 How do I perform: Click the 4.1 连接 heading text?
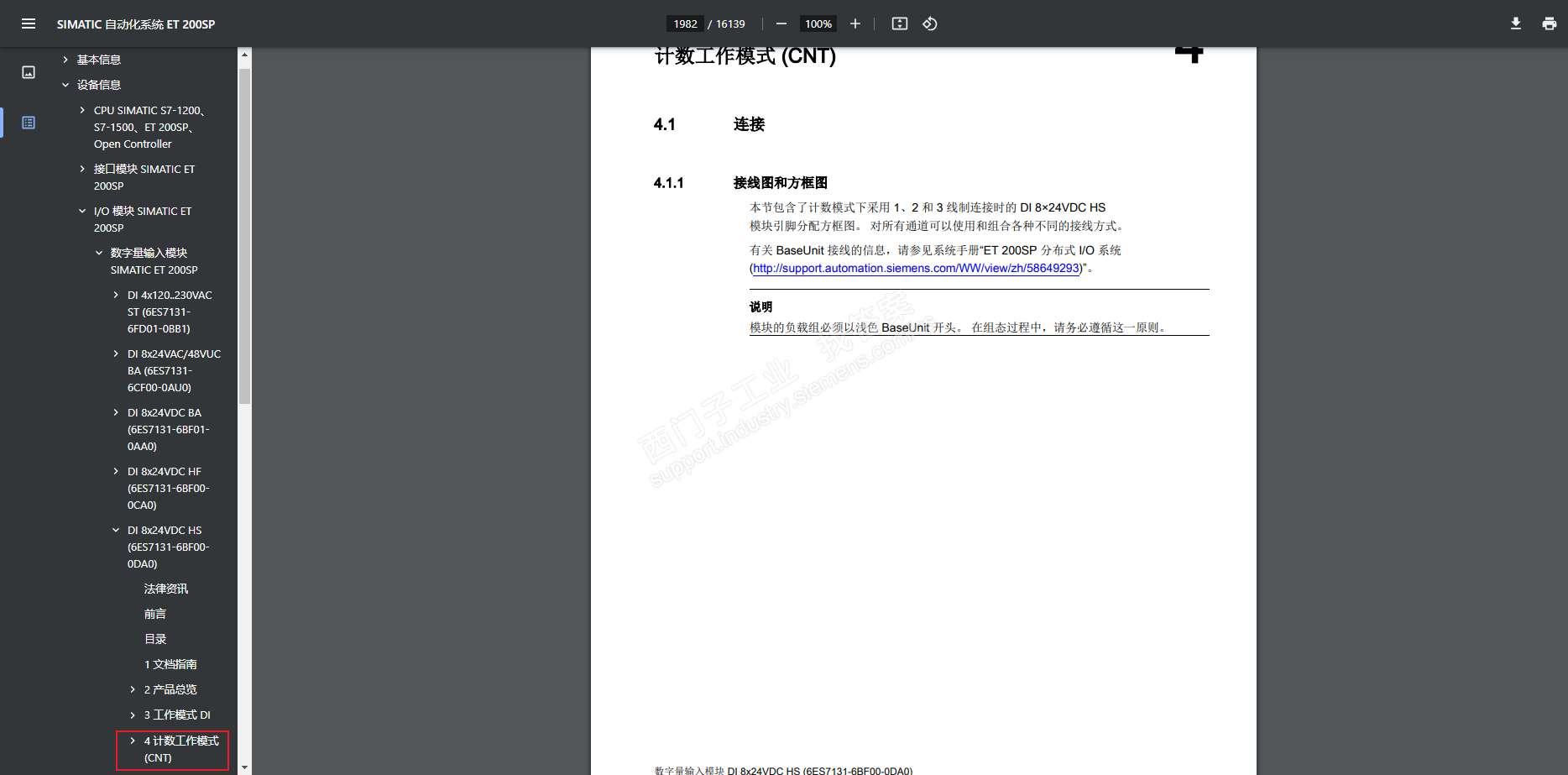pos(709,124)
